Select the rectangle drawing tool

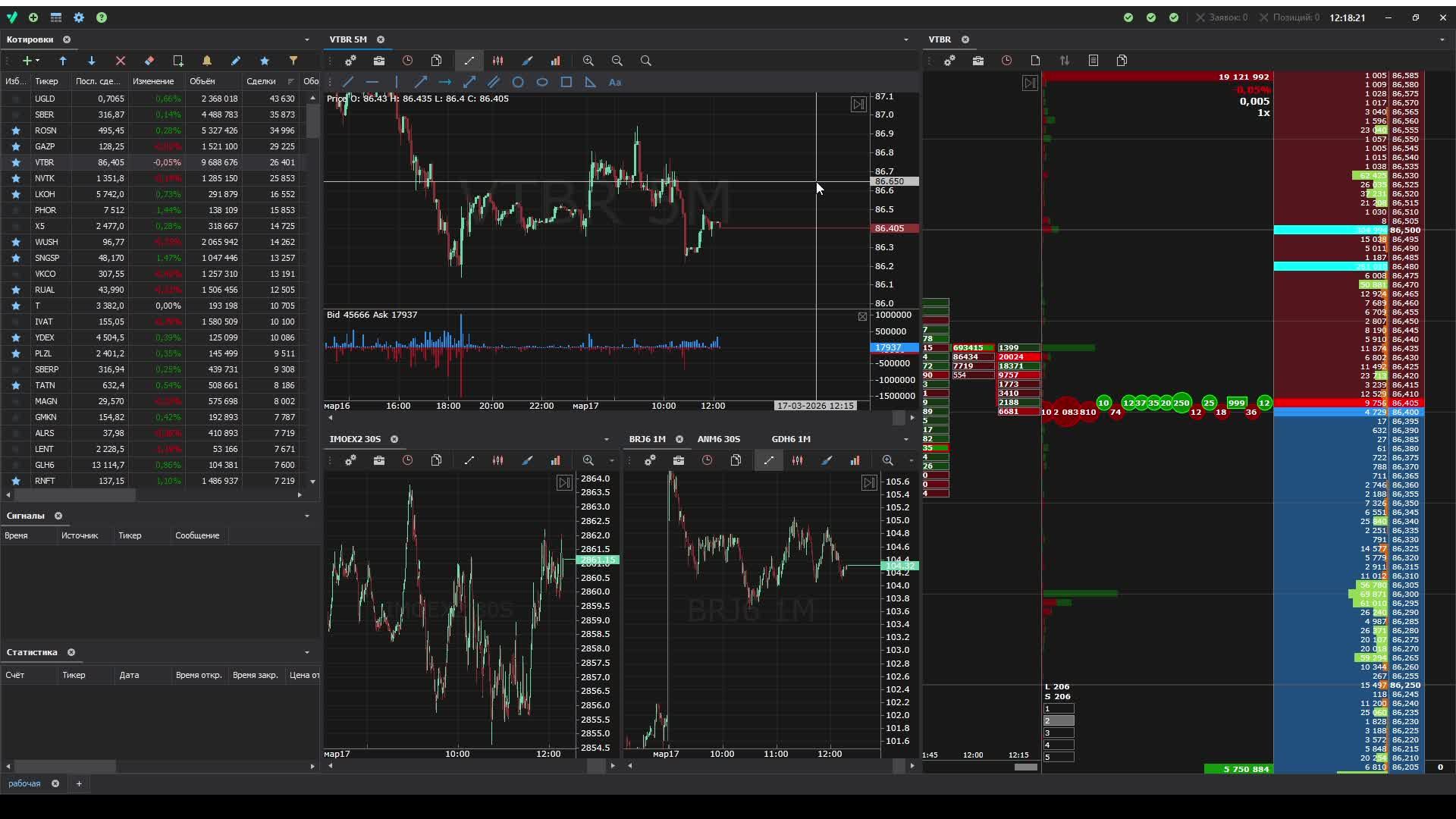point(566,82)
